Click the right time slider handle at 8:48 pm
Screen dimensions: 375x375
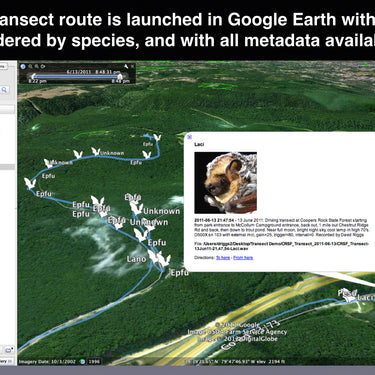(x=120, y=77)
